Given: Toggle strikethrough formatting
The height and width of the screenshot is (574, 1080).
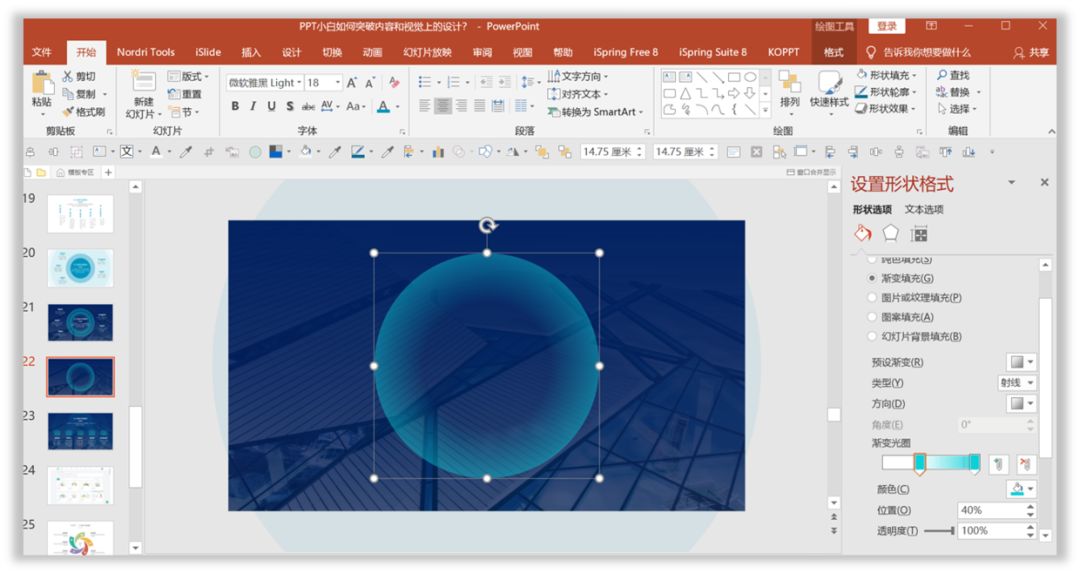Looking at the screenshot, I should [308, 106].
